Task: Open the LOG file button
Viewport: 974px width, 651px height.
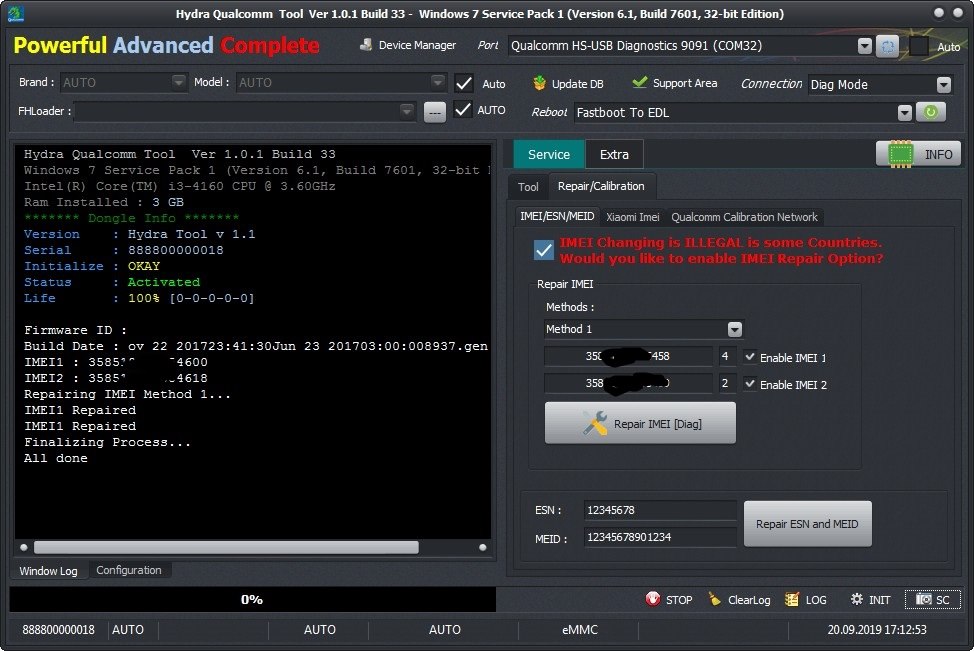Action: point(806,599)
